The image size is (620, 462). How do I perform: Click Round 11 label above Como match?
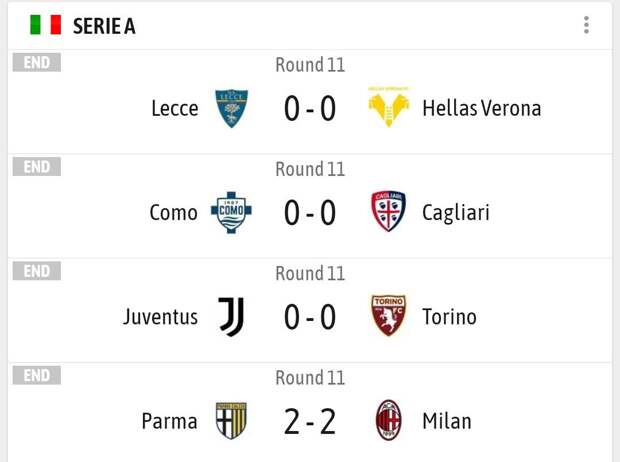click(x=310, y=169)
